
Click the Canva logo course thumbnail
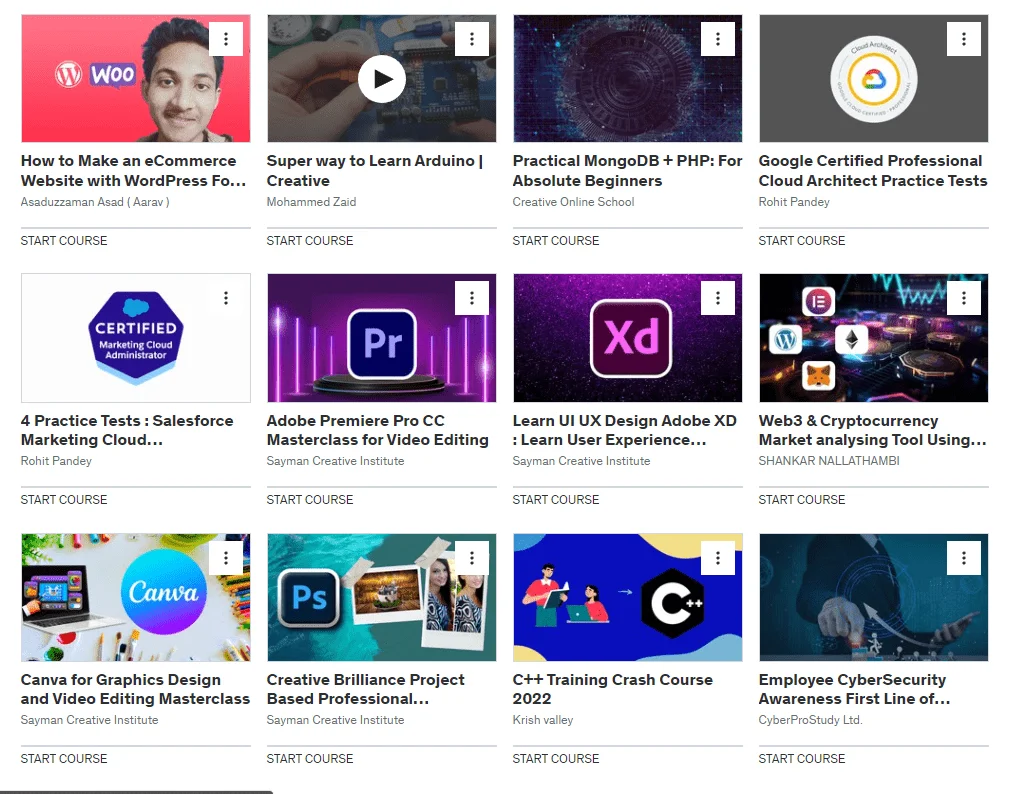click(x=135, y=597)
